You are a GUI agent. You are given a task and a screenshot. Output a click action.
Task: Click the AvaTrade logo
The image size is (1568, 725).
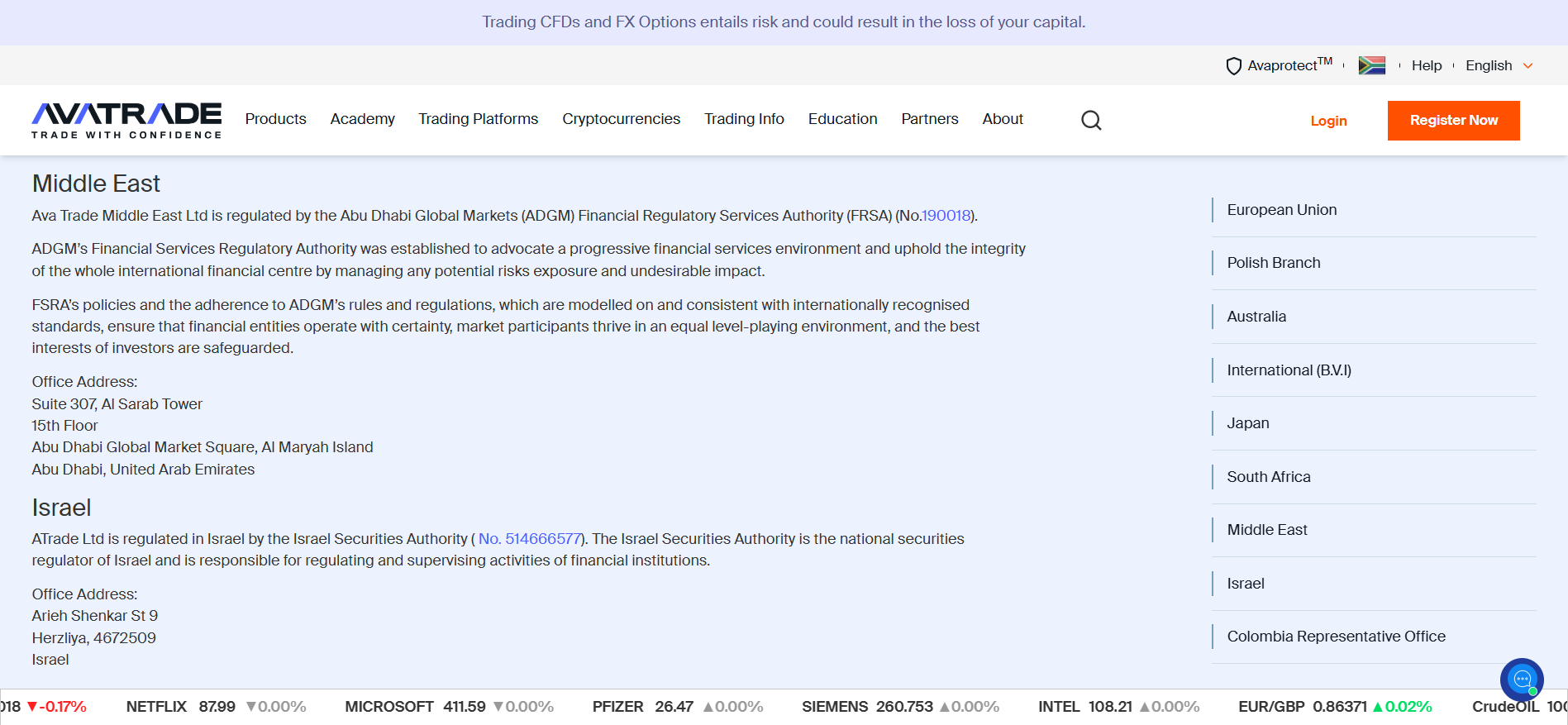click(126, 121)
